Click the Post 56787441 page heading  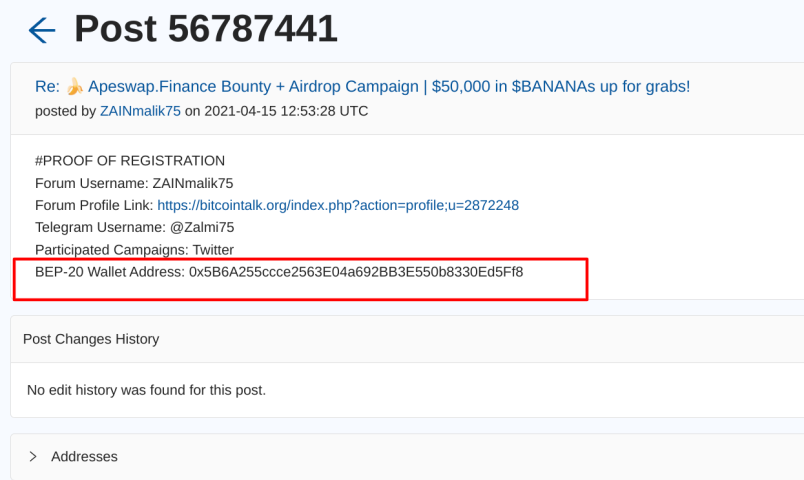click(206, 29)
